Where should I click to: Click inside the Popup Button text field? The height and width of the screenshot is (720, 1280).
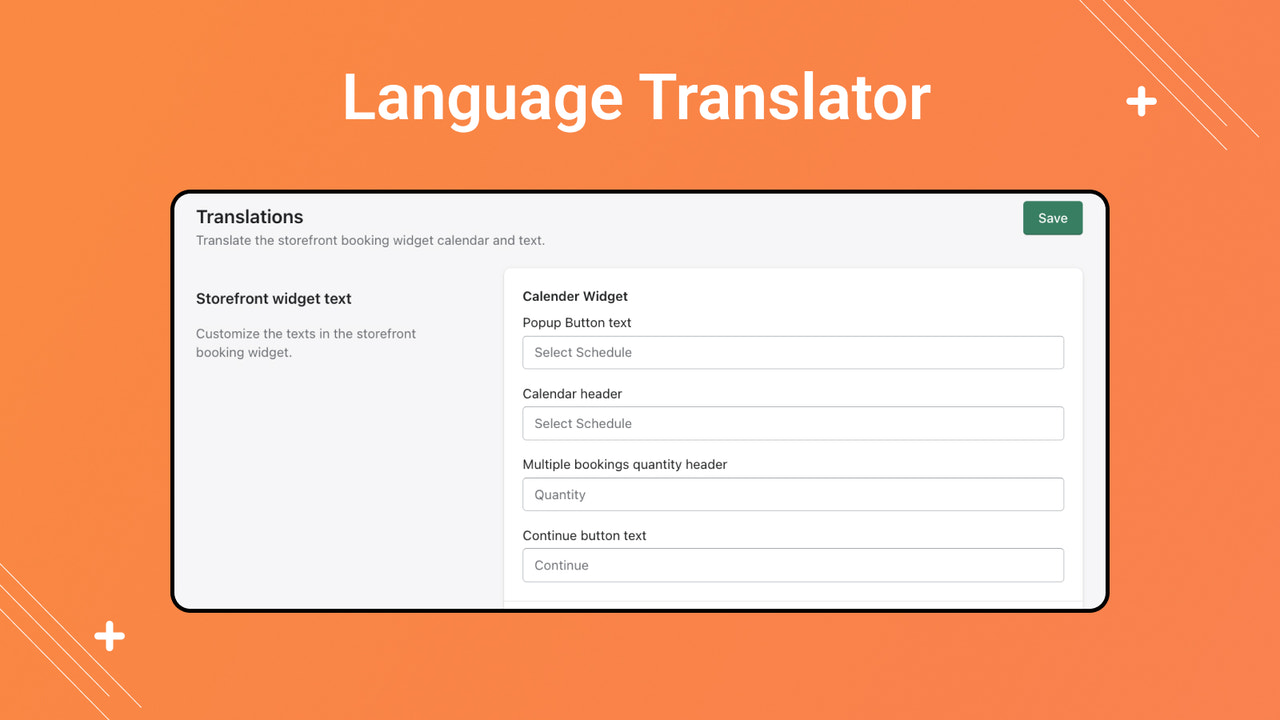click(793, 352)
